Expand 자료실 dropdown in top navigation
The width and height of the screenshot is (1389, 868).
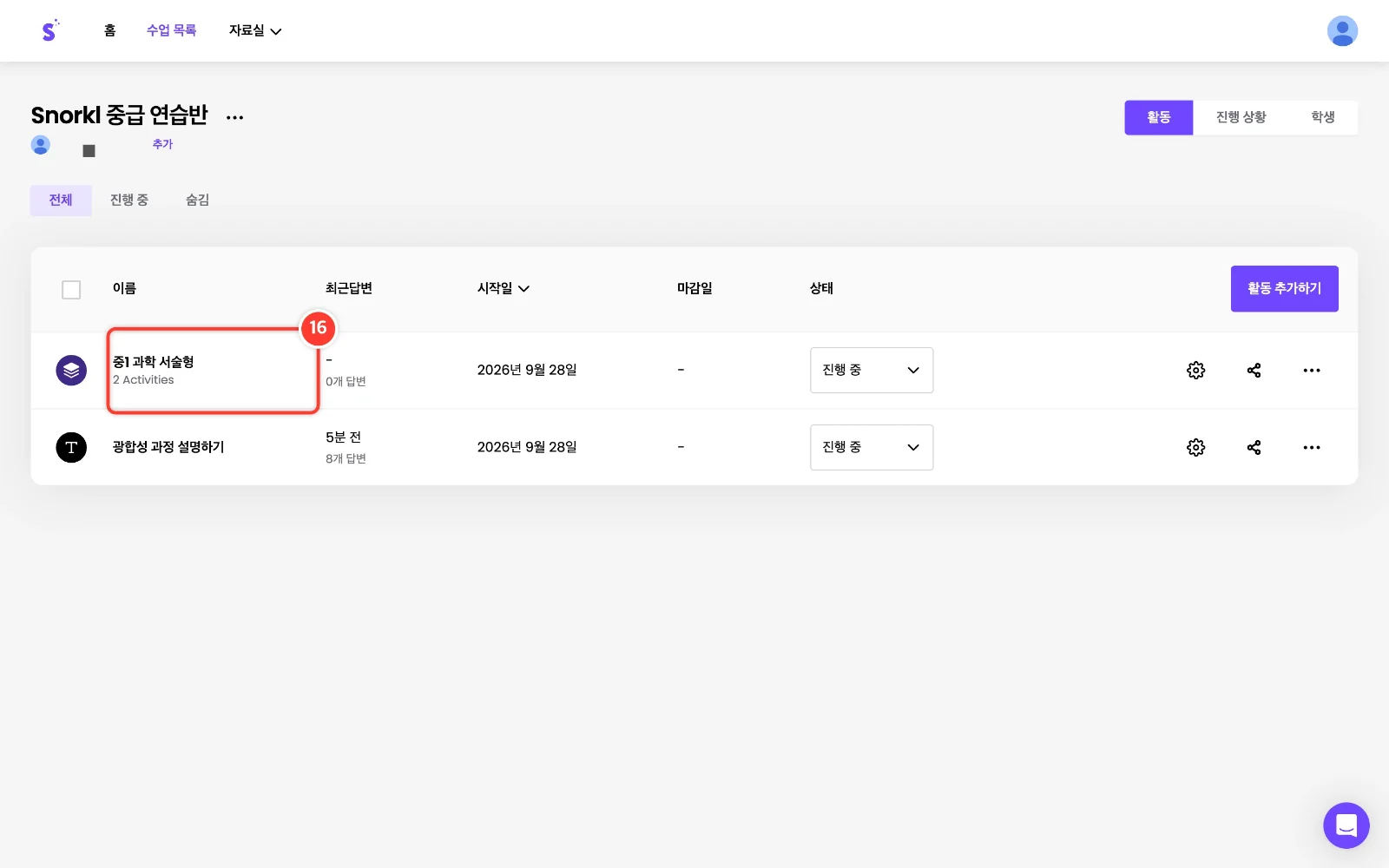[x=255, y=30]
